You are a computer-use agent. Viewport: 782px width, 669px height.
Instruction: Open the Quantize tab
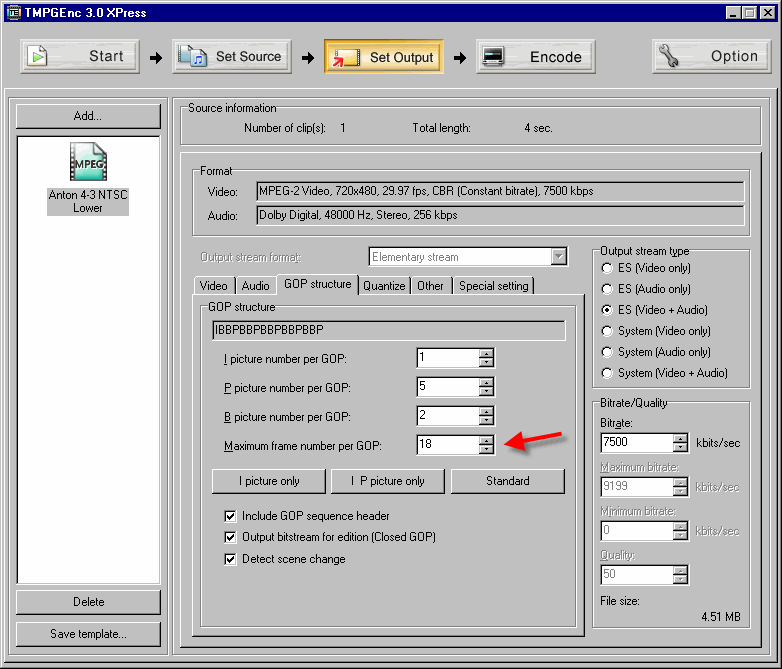tap(384, 286)
